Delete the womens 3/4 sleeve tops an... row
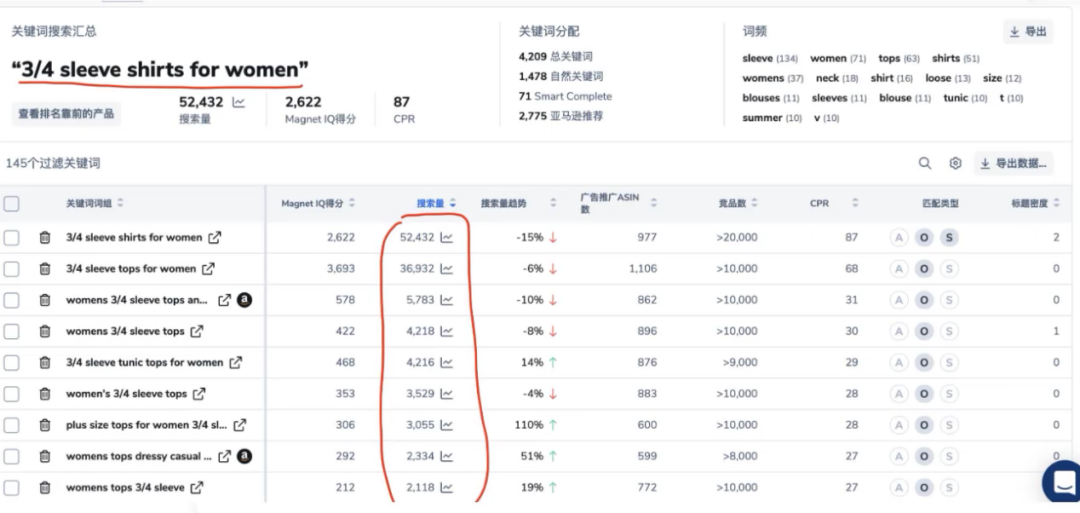This screenshot has height=513, width=1080. 45,300
